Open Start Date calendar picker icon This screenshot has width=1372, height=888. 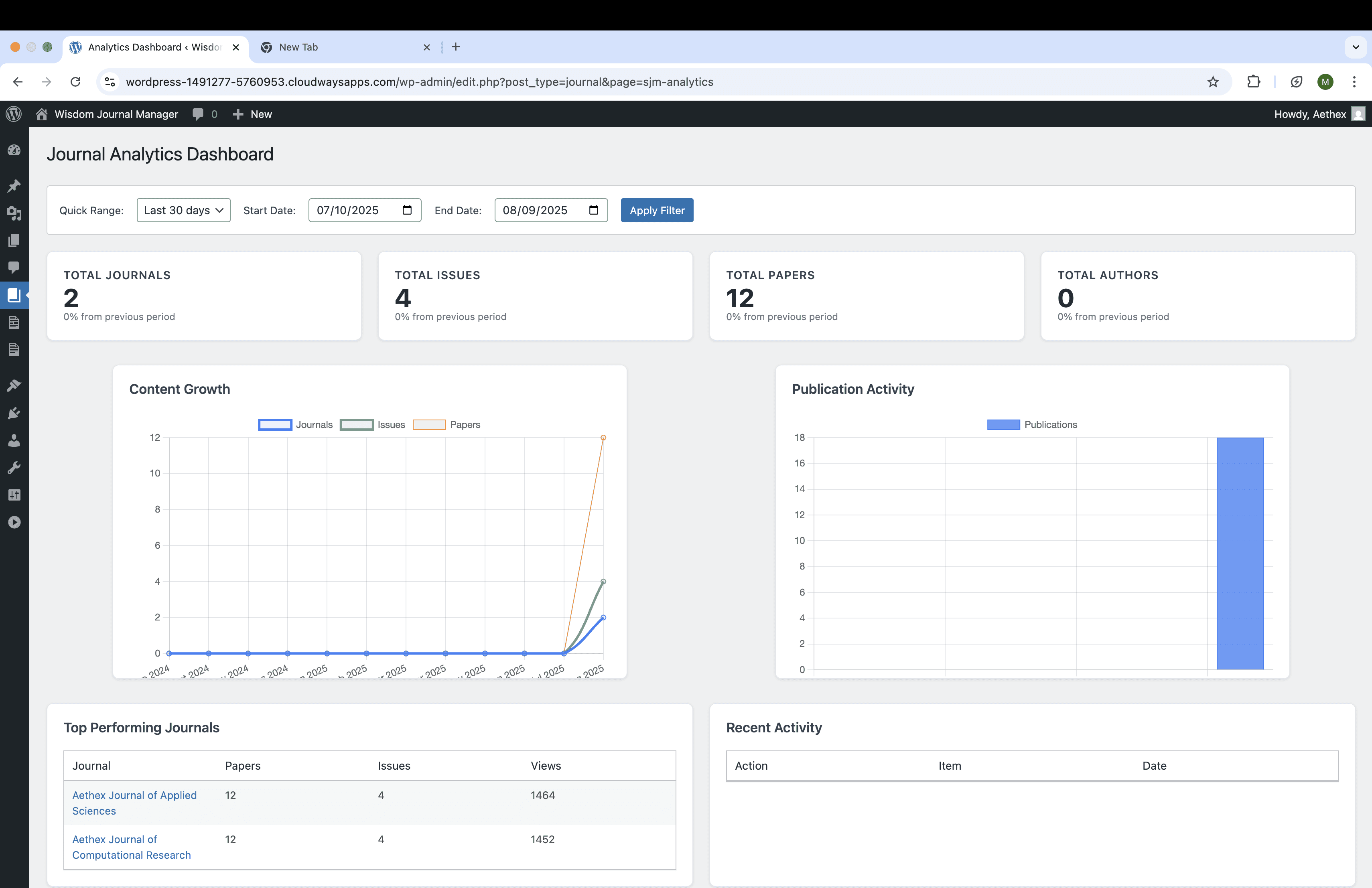[x=407, y=210]
